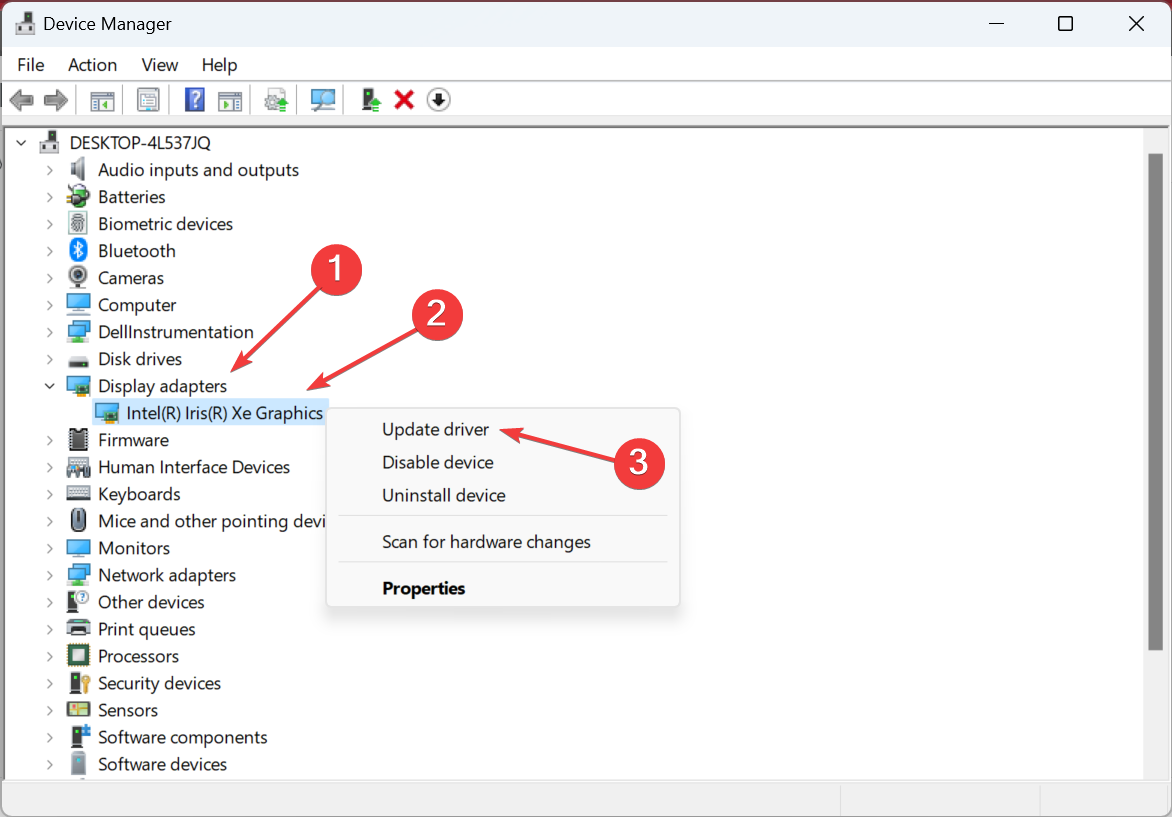Select the Software devices entry

point(162,764)
